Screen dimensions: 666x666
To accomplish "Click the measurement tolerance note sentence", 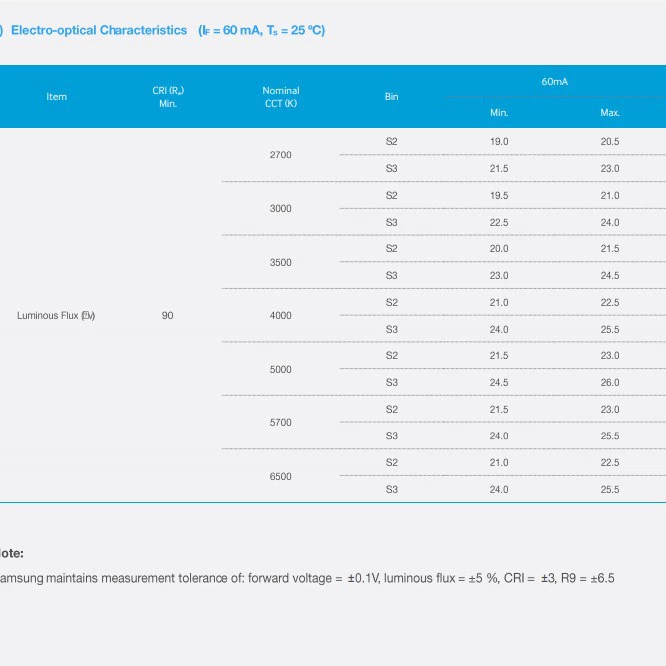I will [x=307, y=578].
